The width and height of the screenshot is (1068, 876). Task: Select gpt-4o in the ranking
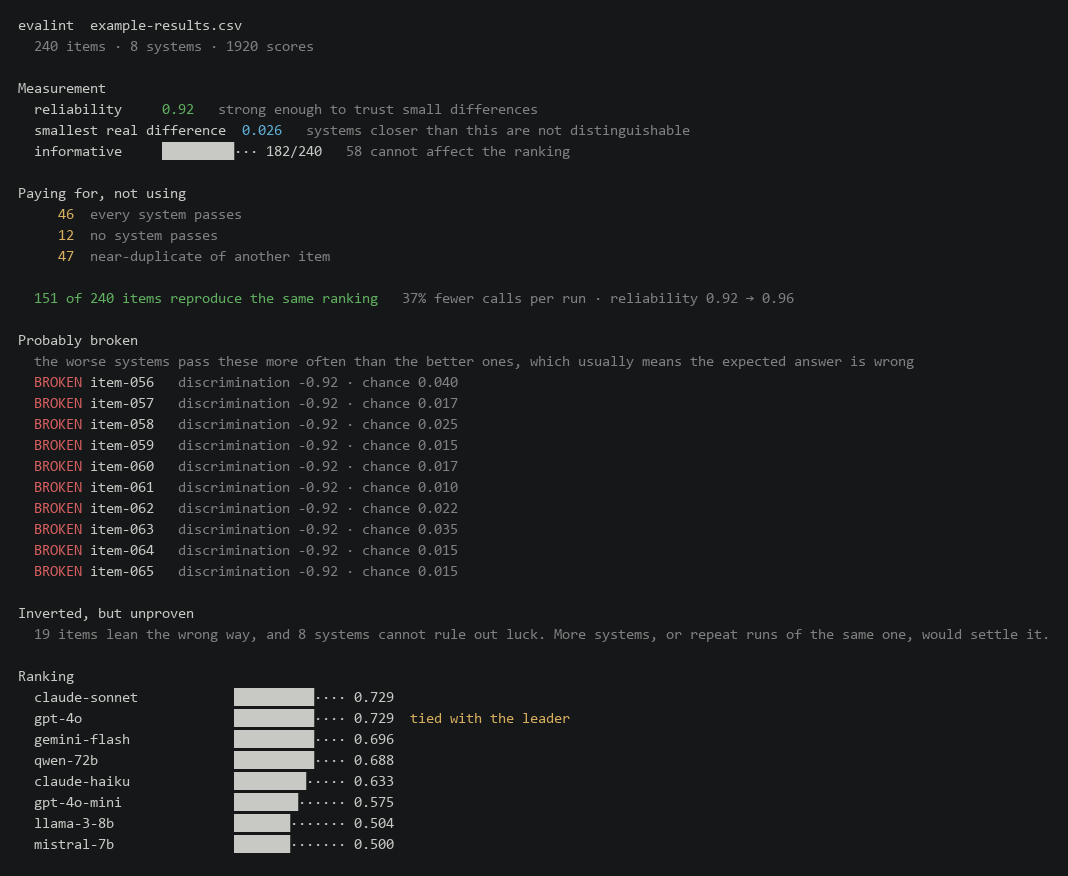click(x=58, y=719)
